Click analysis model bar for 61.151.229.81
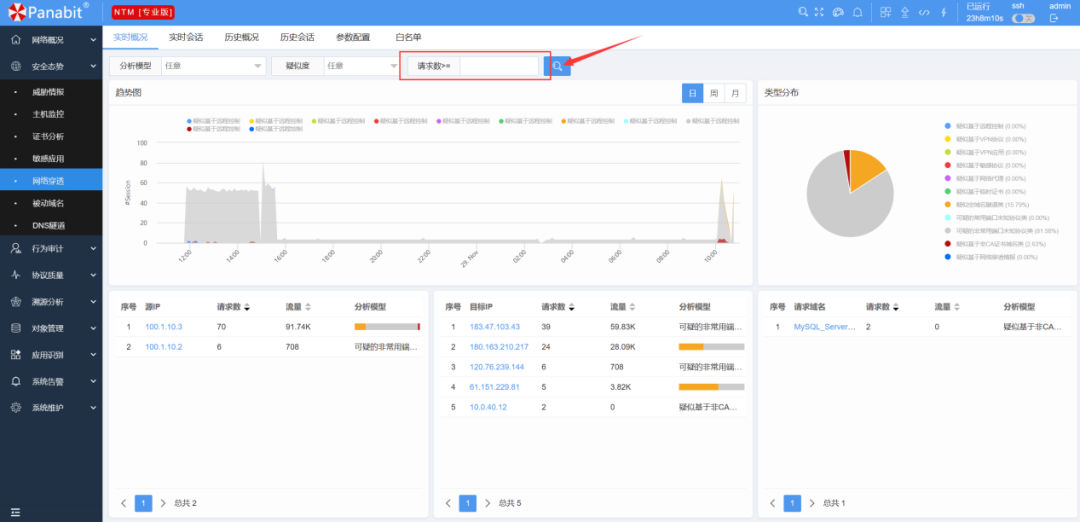The width and height of the screenshot is (1080, 522). point(712,387)
